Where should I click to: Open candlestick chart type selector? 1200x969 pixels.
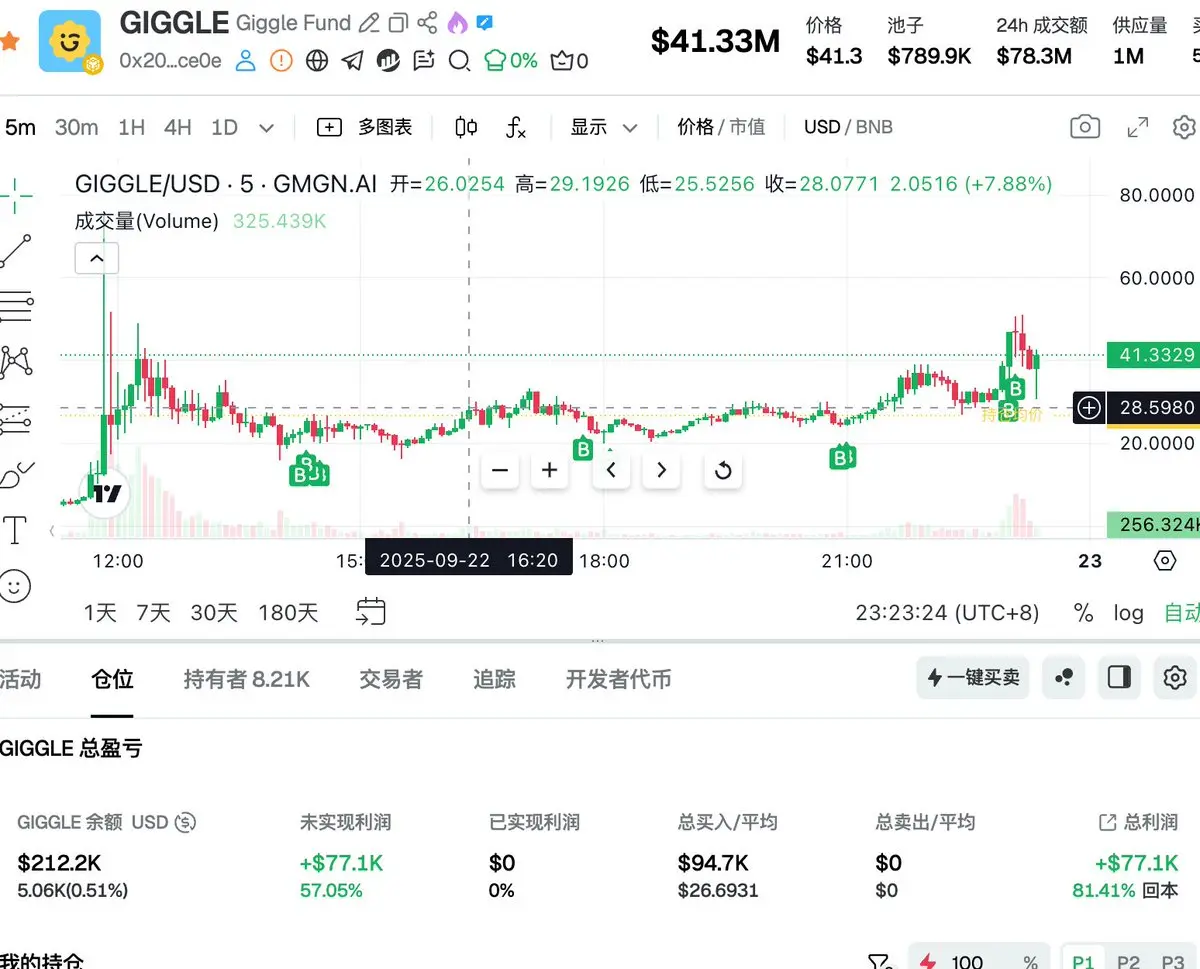(466, 127)
